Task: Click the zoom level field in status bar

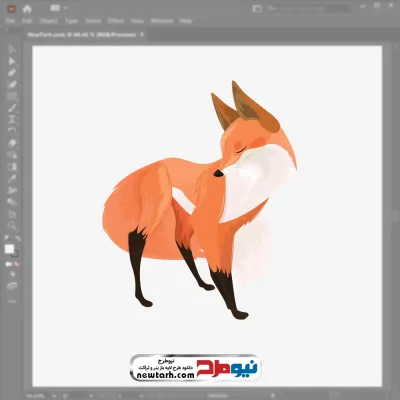Action: [36, 396]
